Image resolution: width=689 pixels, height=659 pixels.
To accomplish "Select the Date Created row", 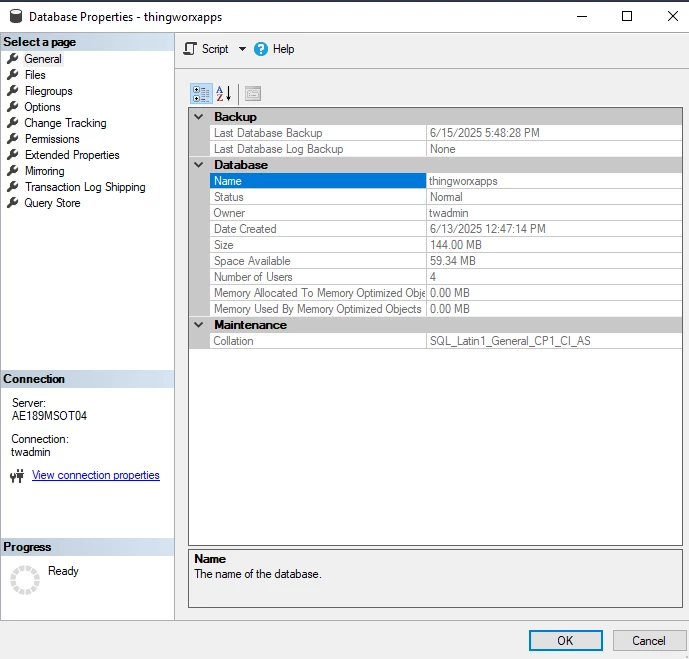I will tap(446, 229).
